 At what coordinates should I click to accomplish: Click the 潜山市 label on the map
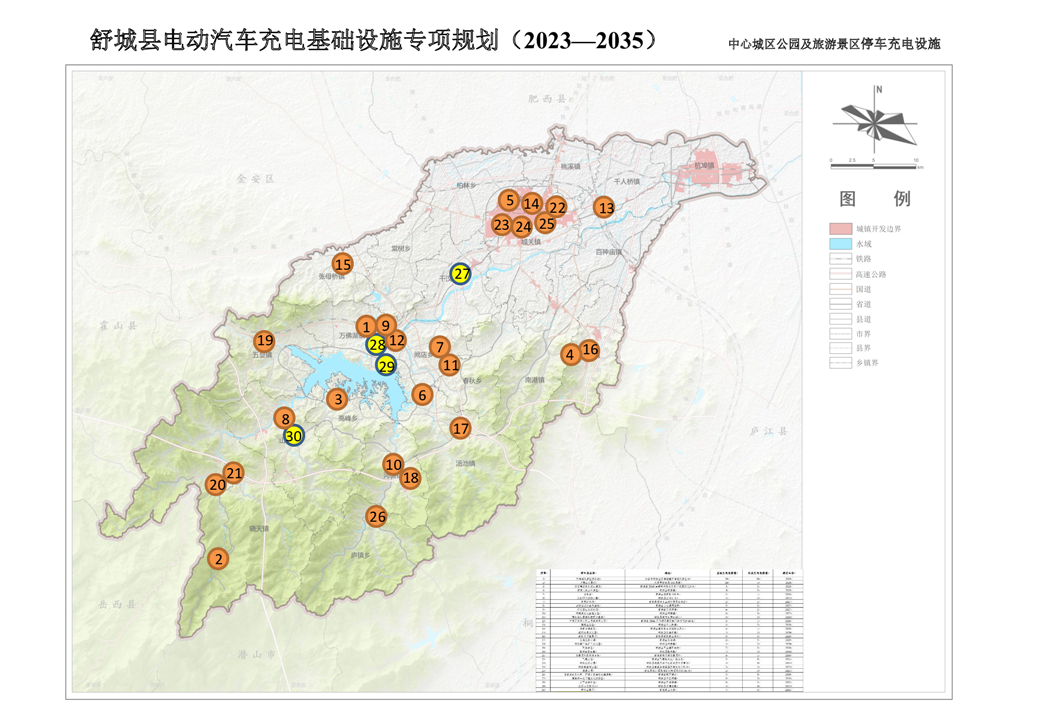point(256,654)
